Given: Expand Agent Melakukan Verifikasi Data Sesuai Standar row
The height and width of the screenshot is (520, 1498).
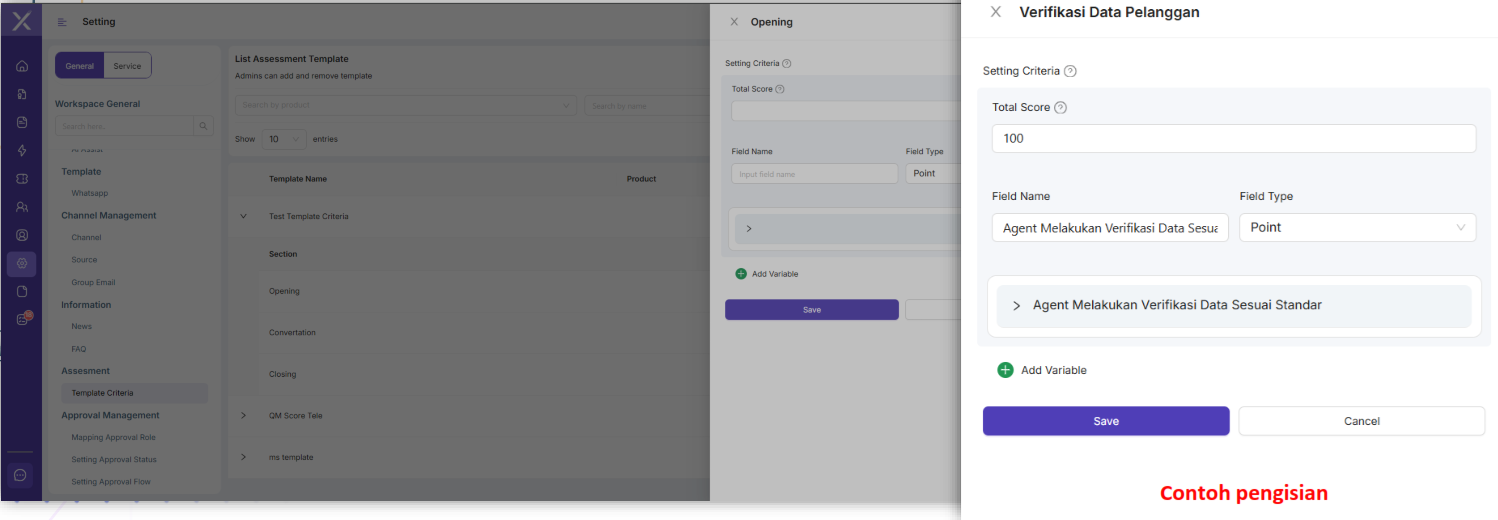Looking at the screenshot, I should pos(1017,305).
